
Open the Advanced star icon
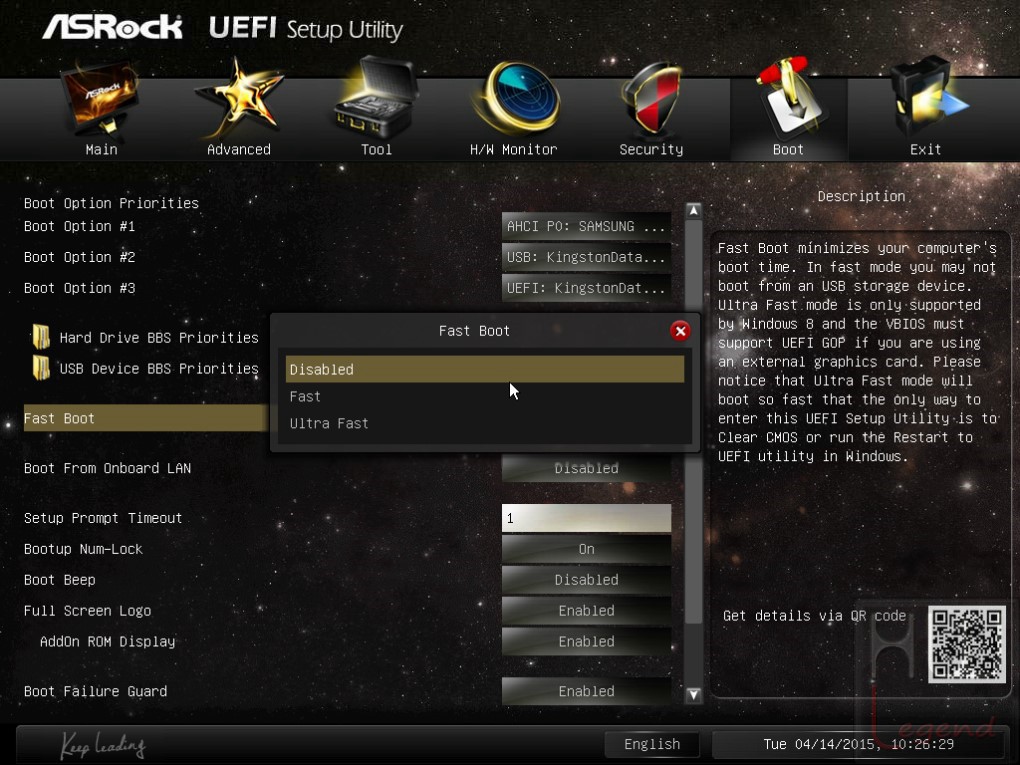239,98
